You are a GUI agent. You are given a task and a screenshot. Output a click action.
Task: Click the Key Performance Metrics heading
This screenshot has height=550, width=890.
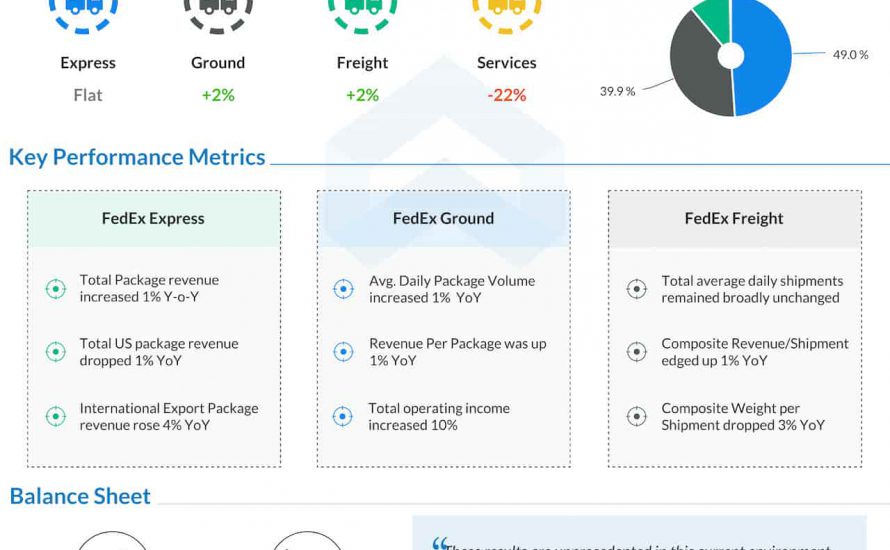click(137, 157)
